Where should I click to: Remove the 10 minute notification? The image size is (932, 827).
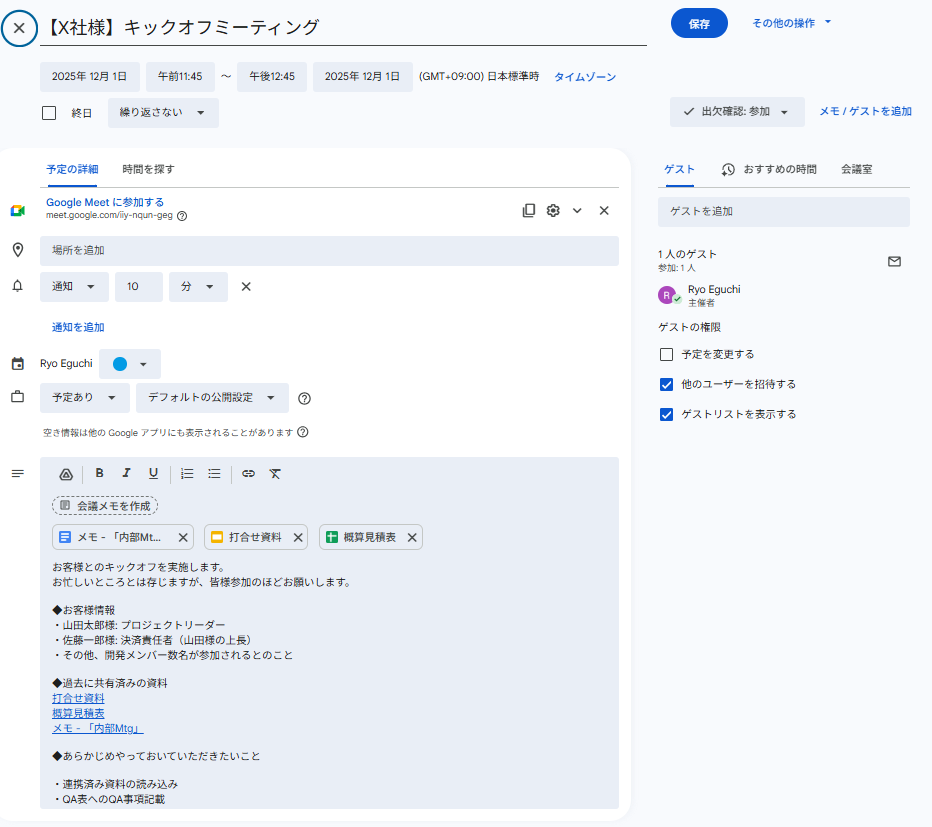coord(246,287)
